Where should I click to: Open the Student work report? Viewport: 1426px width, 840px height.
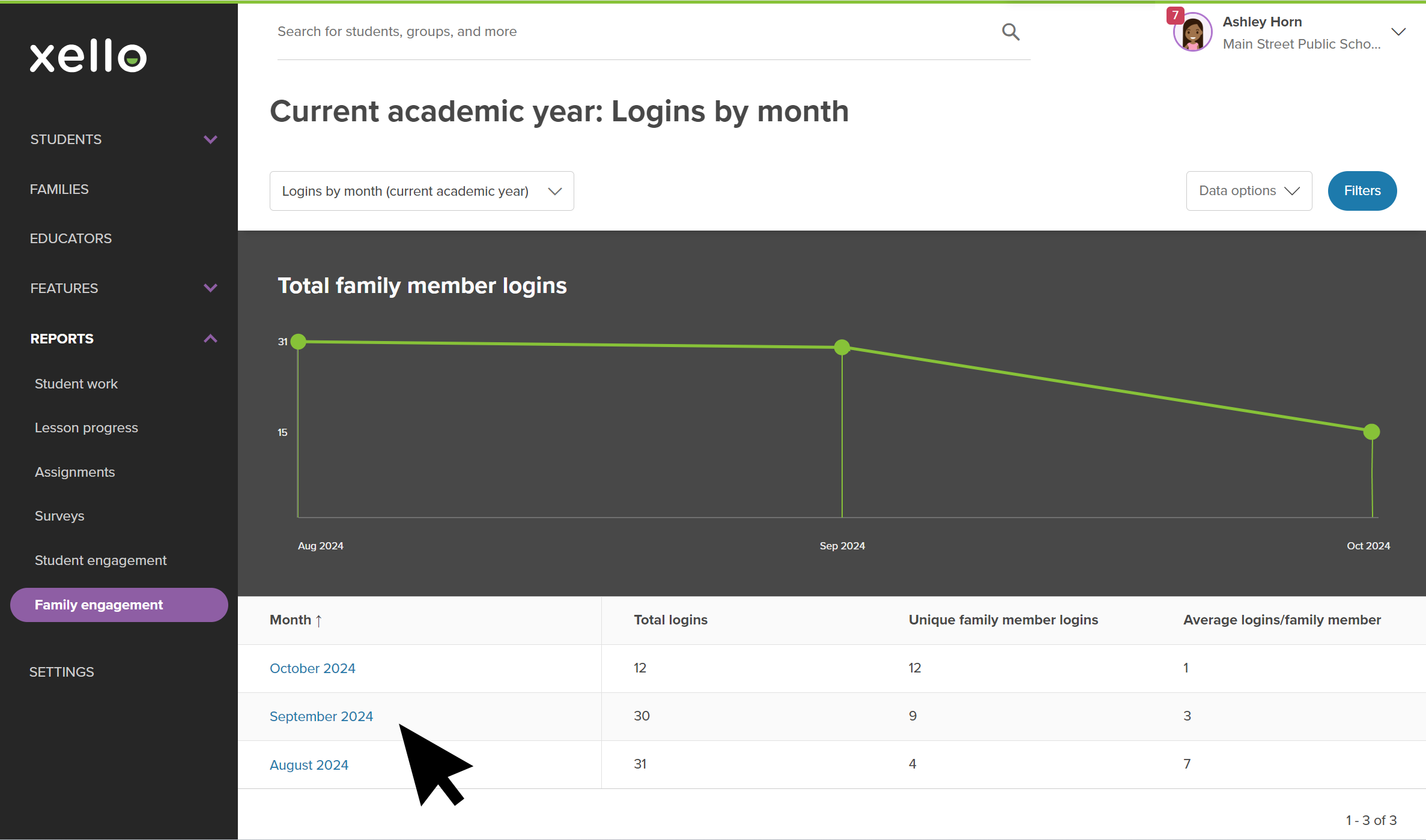click(76, 384)
